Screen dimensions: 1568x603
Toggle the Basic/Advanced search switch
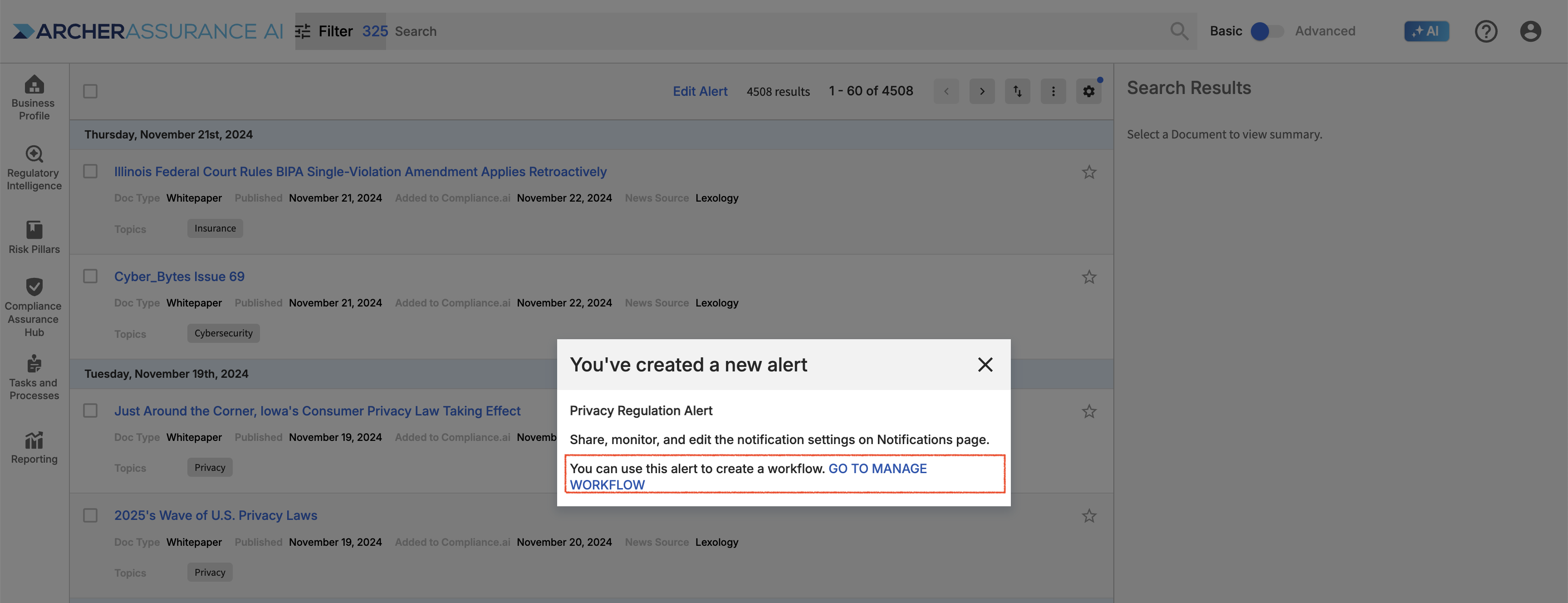point(1267,31)
